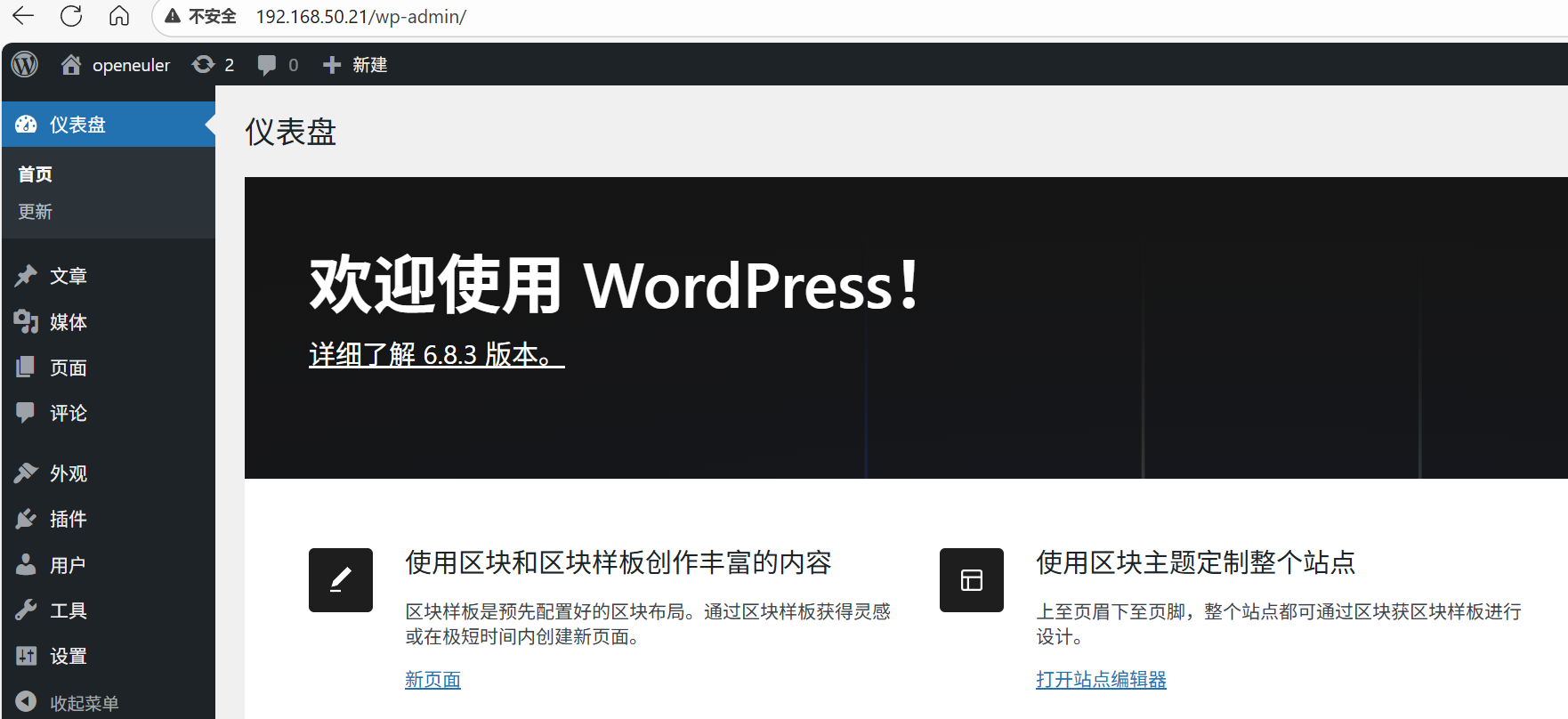Viewport: 1568px width, 719px height.
Task: Open the 仪表盘 menu item
Action: click(109, 125)
